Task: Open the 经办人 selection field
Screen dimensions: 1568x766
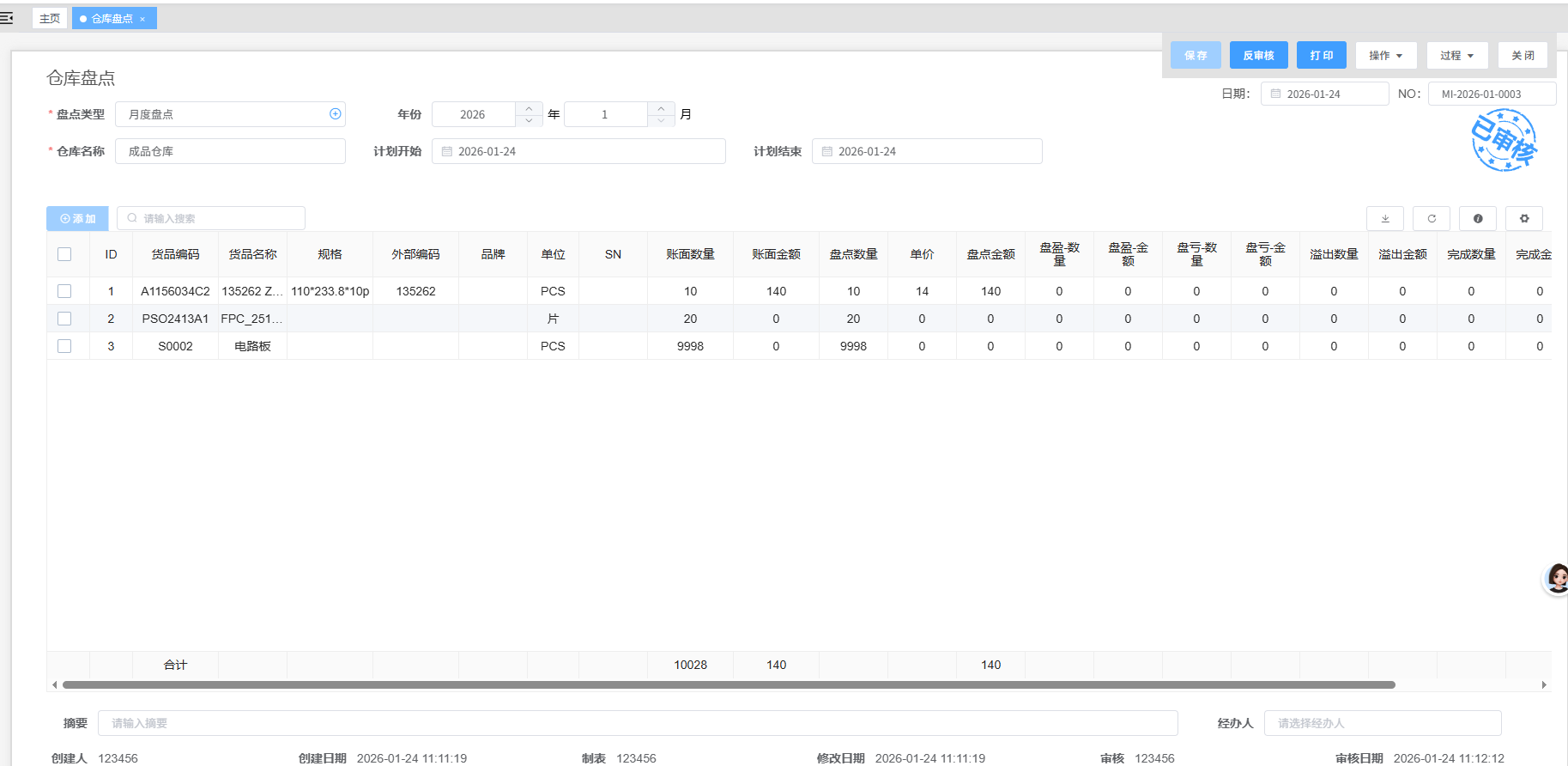Action: (1382, 723)
